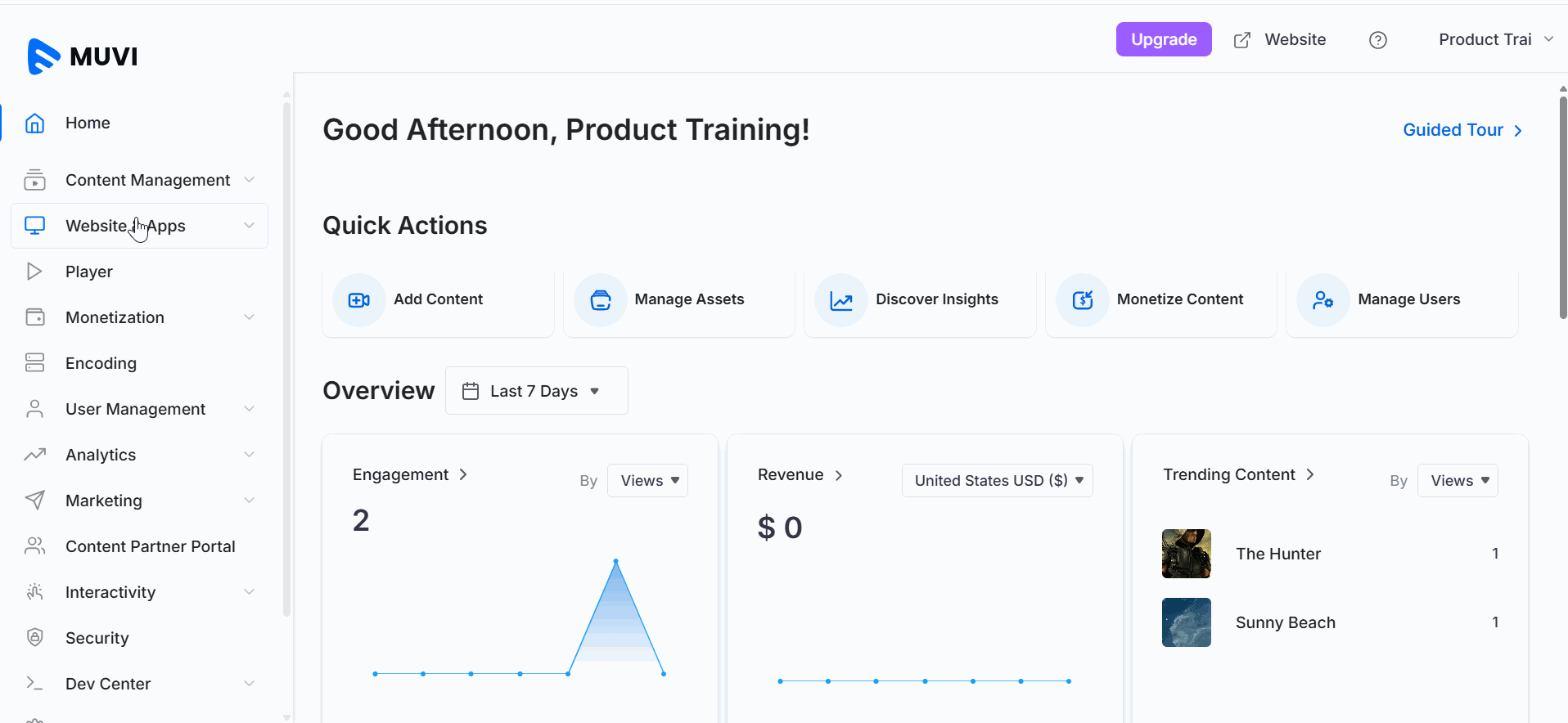Click the help question mark icon
Viewport: 1568px width, 723px height.
pos(1377,40)
